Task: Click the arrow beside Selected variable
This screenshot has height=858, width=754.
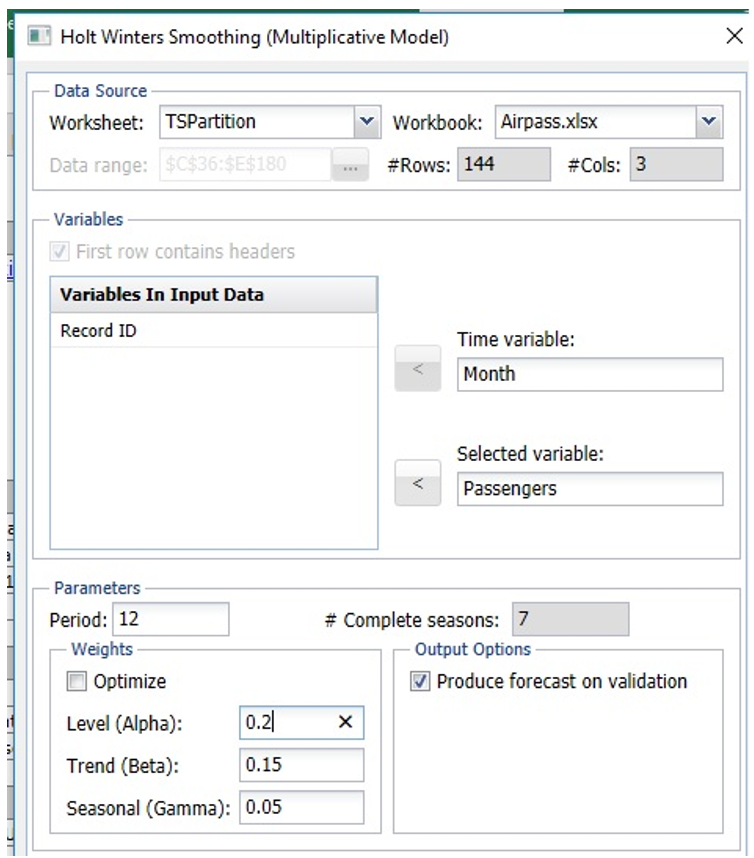Action: coord(418,483)
